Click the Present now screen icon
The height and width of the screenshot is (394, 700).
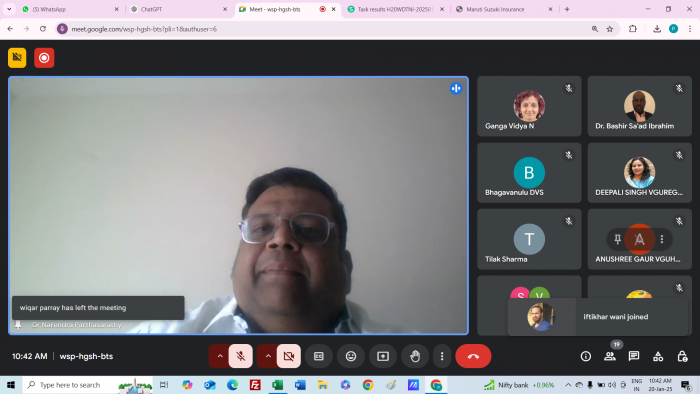(x=383, y=356)
